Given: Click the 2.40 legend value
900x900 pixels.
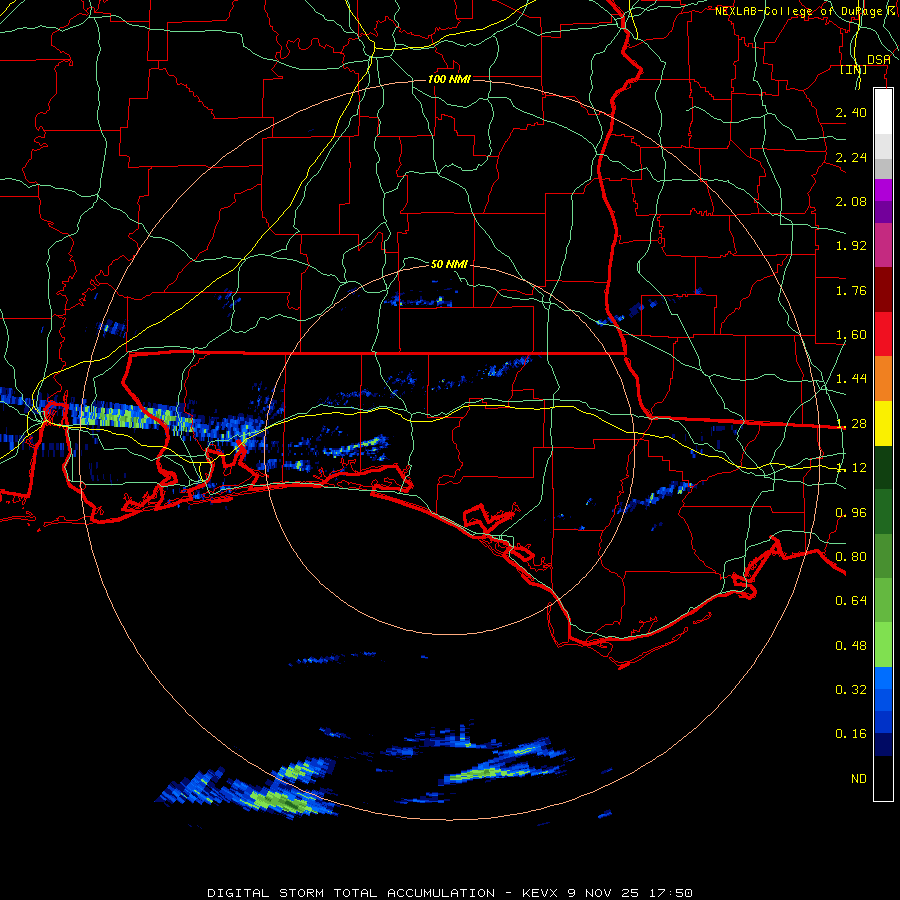Looking at the screenshot, I should (x=851, y=112).
